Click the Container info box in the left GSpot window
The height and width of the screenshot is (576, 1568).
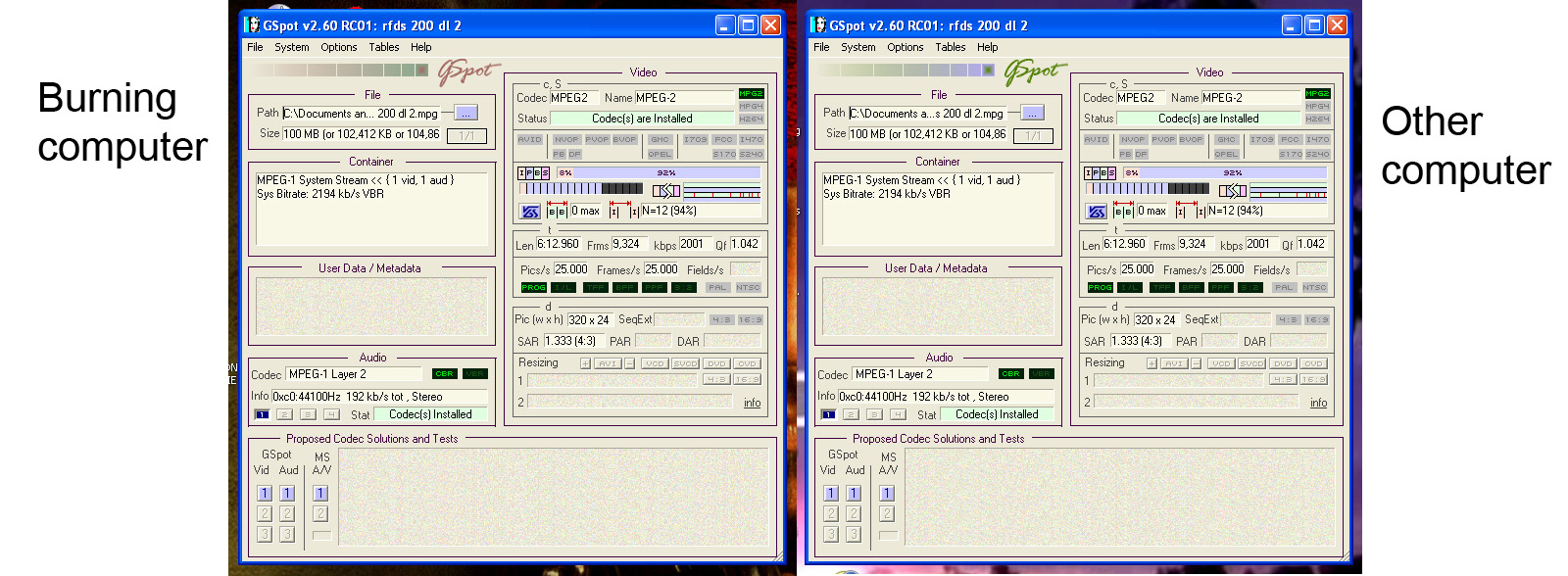click(372, 209)
